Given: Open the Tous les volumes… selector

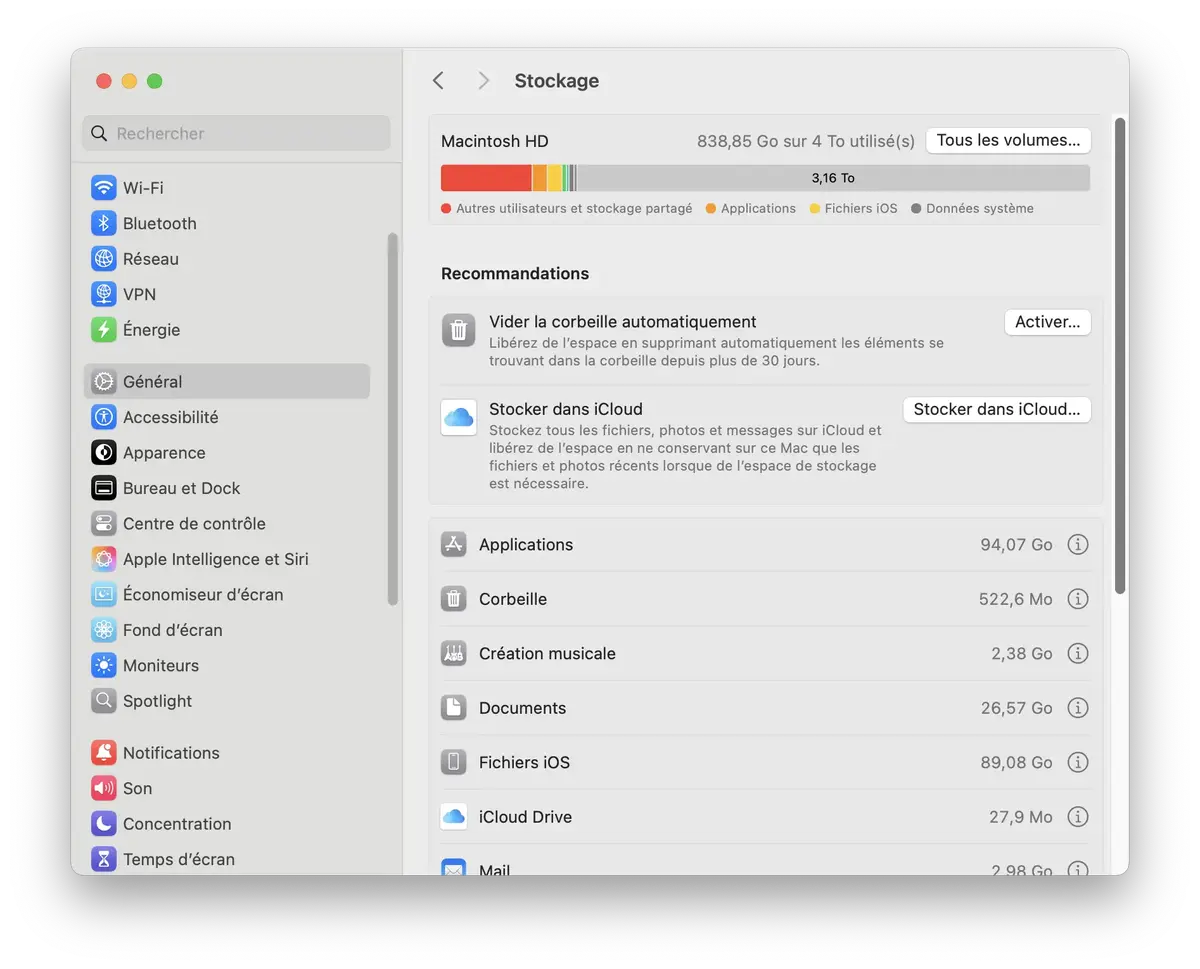Looking at the screenshot, I should tap(1007, 141).
